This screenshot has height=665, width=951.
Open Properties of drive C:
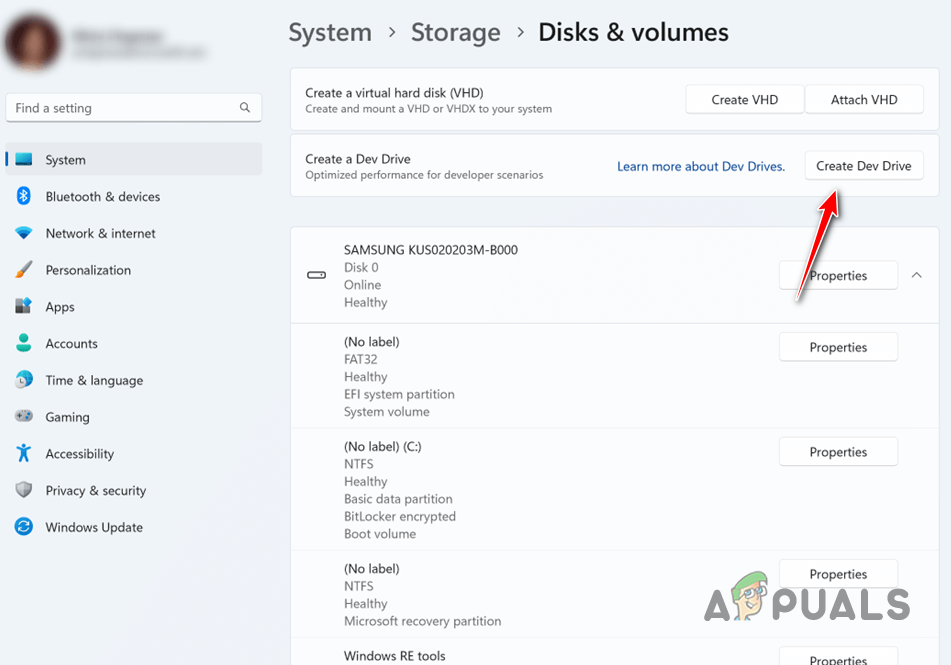838,451
